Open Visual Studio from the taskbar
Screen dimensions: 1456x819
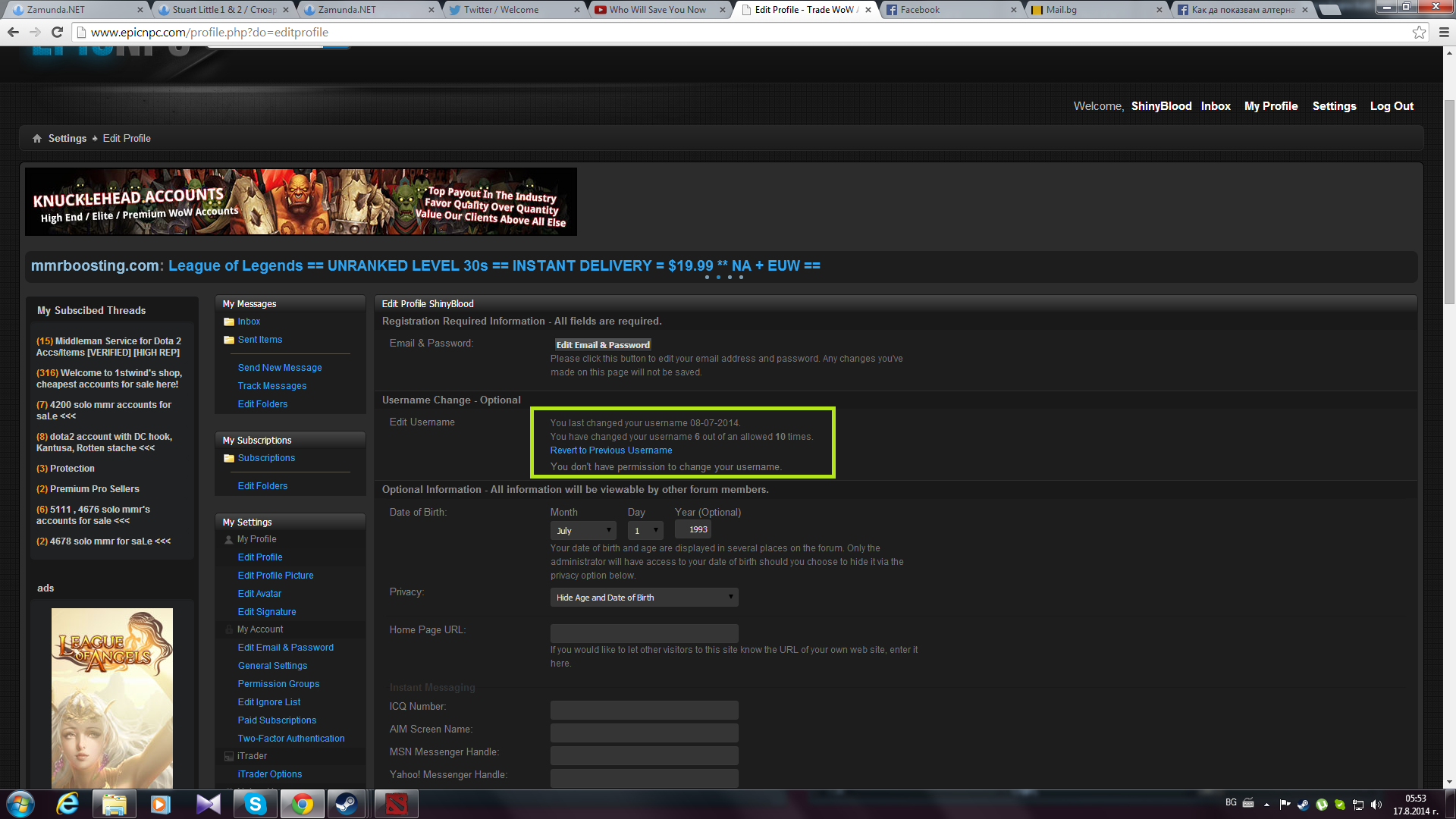click(208, 804)
